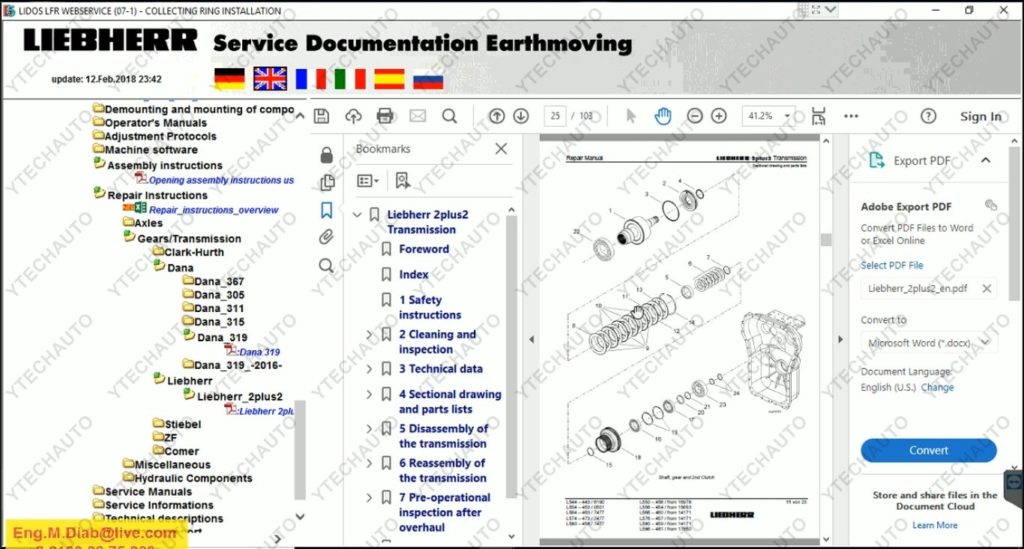Open the Hydraulic Components folder
The height and width of the screenshot is (549, 1024).
193,478
